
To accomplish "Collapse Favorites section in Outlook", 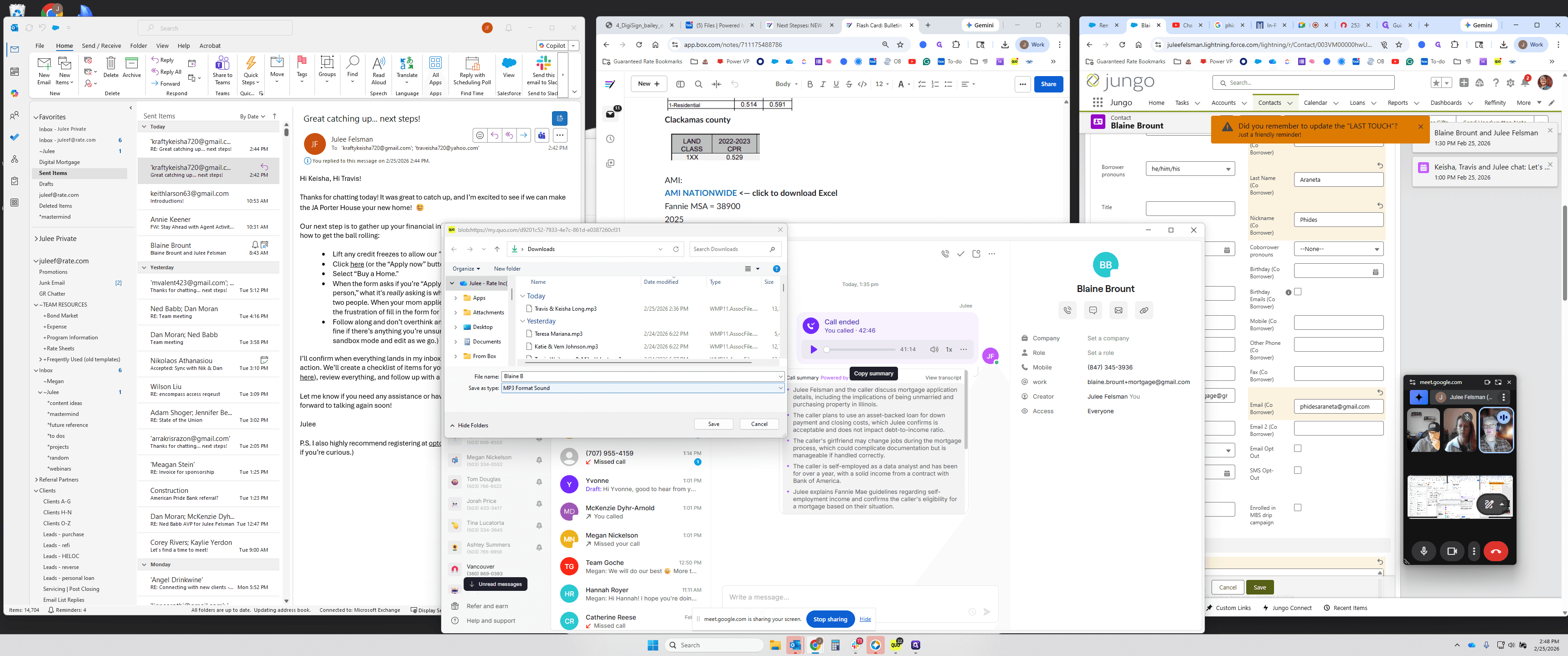I will click(36, 117).
